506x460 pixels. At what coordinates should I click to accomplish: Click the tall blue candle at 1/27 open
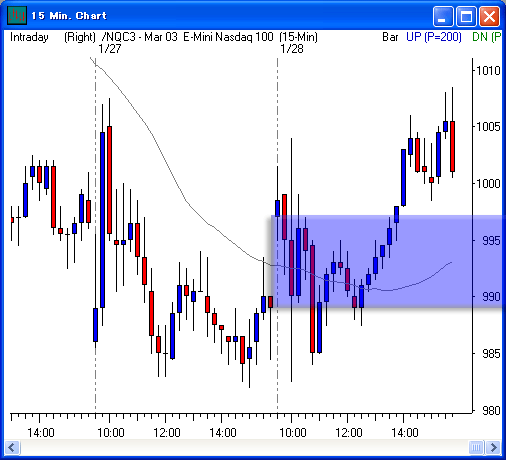pos(102,220)
